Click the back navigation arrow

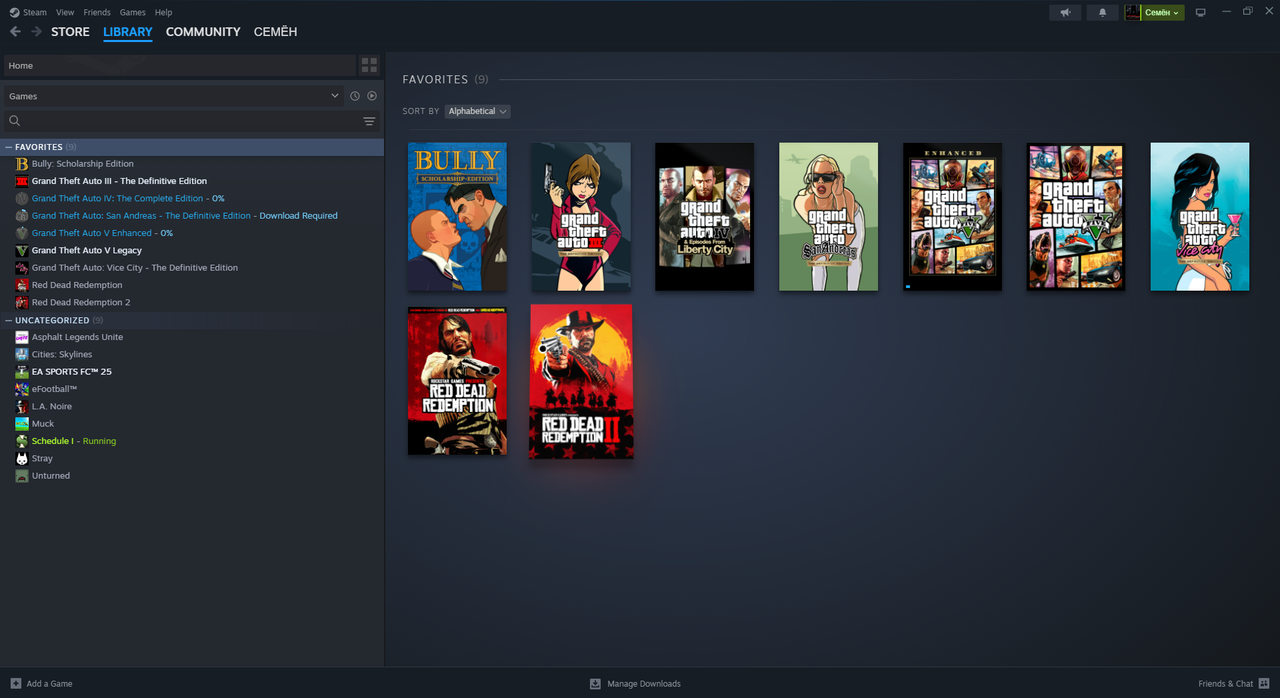(x=15, y=32)
